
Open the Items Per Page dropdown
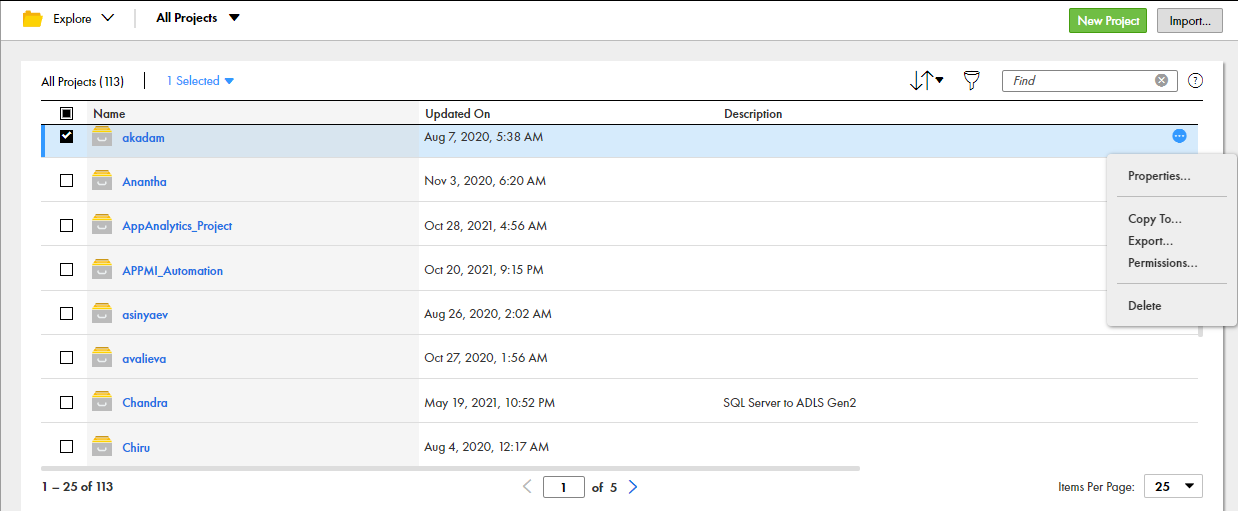click(1173, 486)
